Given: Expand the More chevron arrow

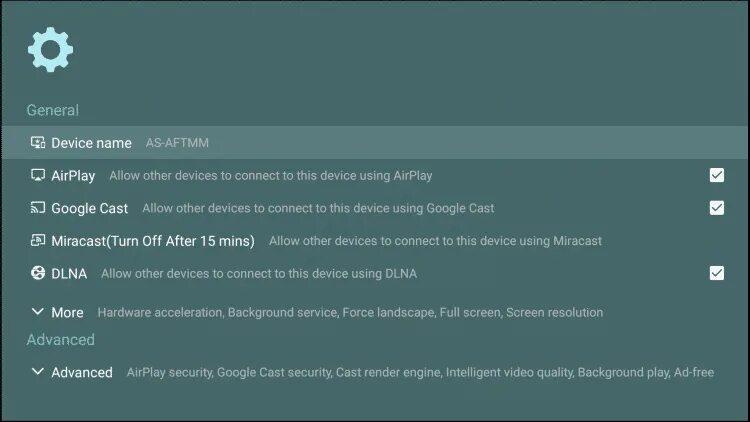Looking at the screenshot, I should pyautogui.click(x=38, y=312).
